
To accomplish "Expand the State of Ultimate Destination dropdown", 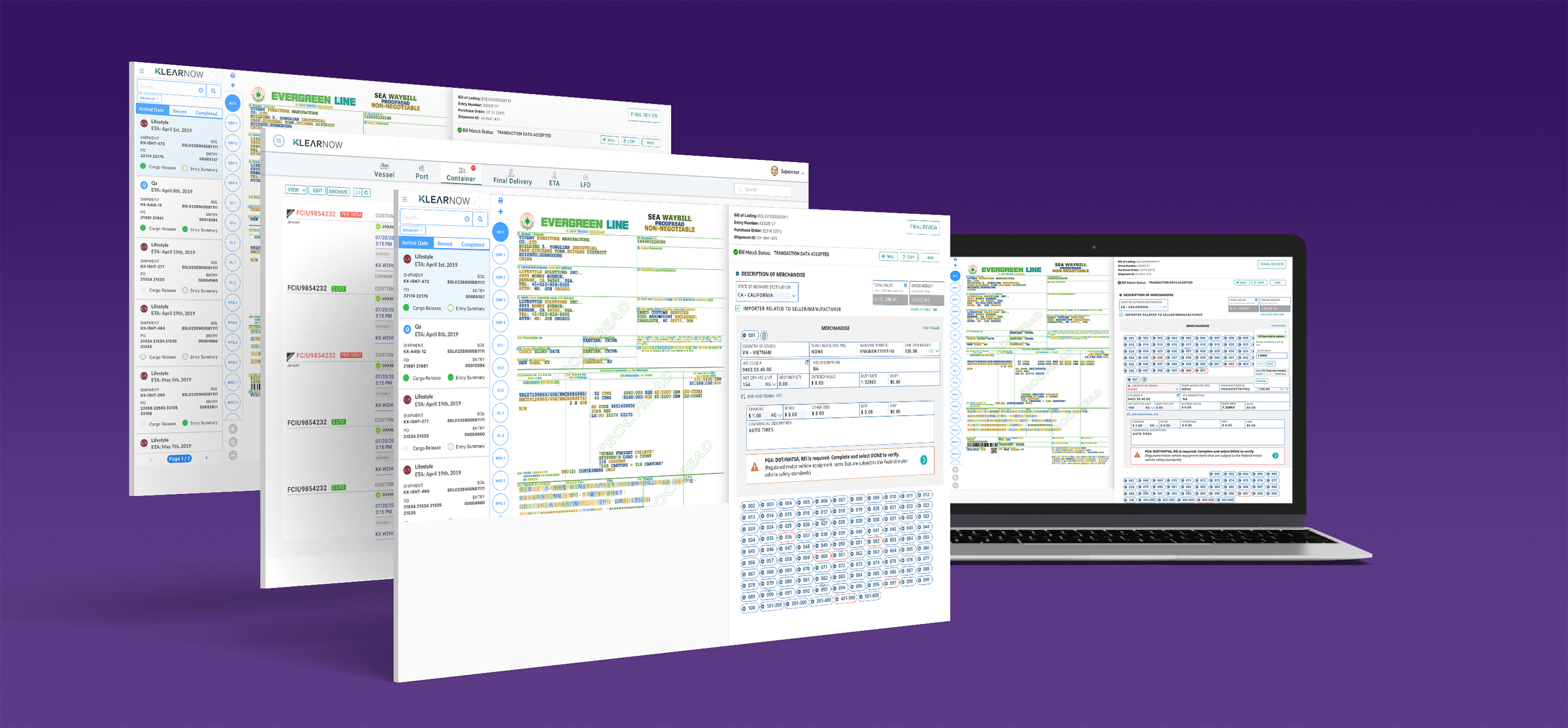I will [793, 295].
